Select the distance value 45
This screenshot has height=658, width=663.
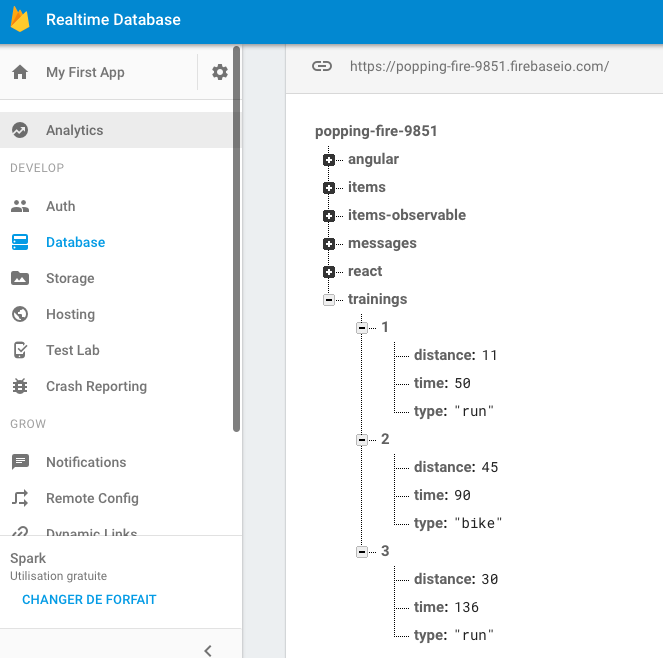(489, 467)
